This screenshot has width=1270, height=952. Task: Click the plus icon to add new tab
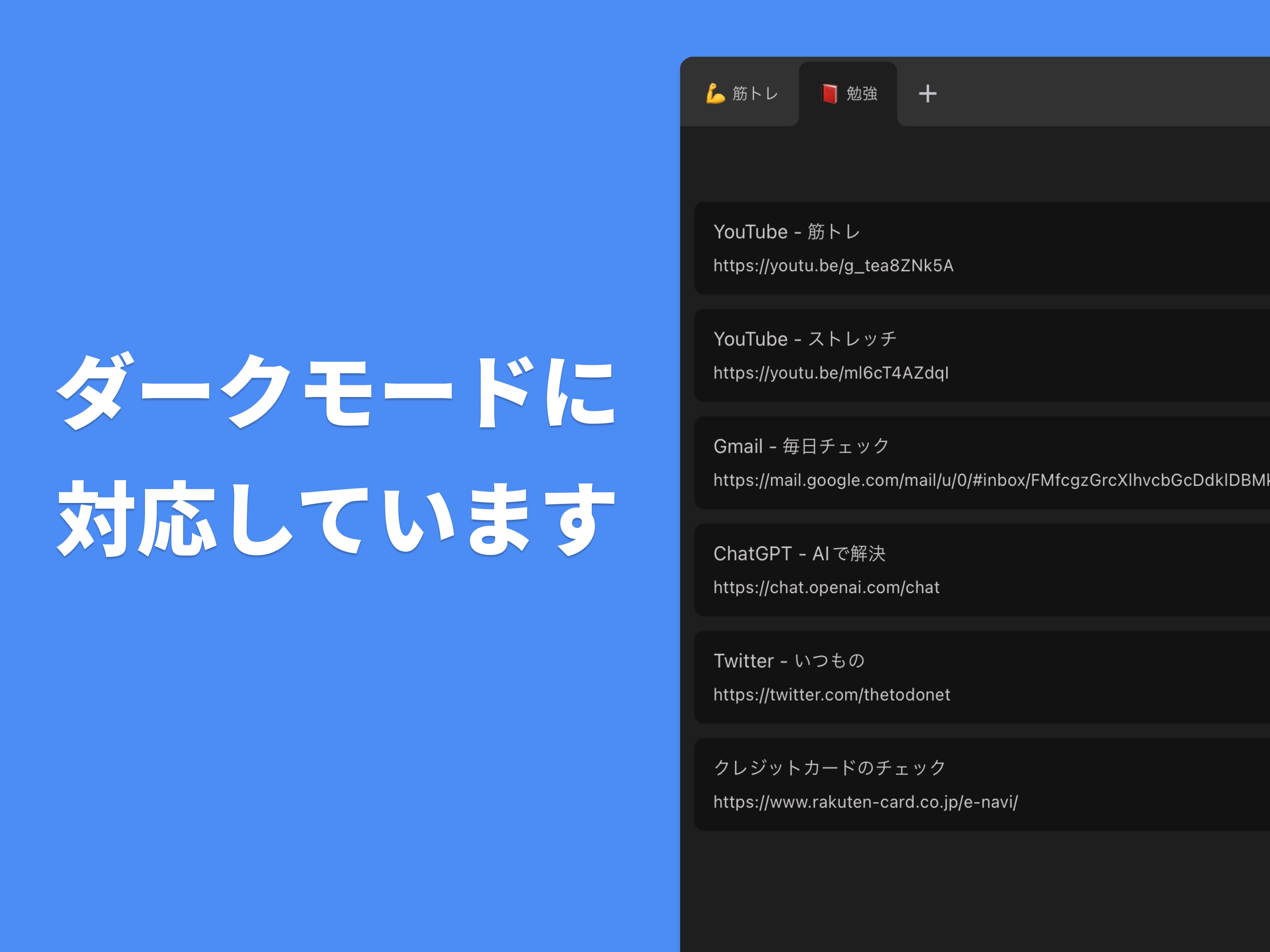coord(927,93)
